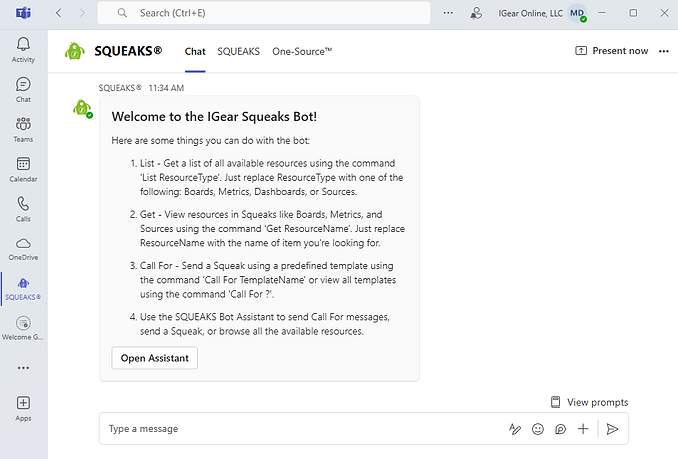
Task: Click into the Type a message field
Action: pyautogui.click(x=300, y=428)
